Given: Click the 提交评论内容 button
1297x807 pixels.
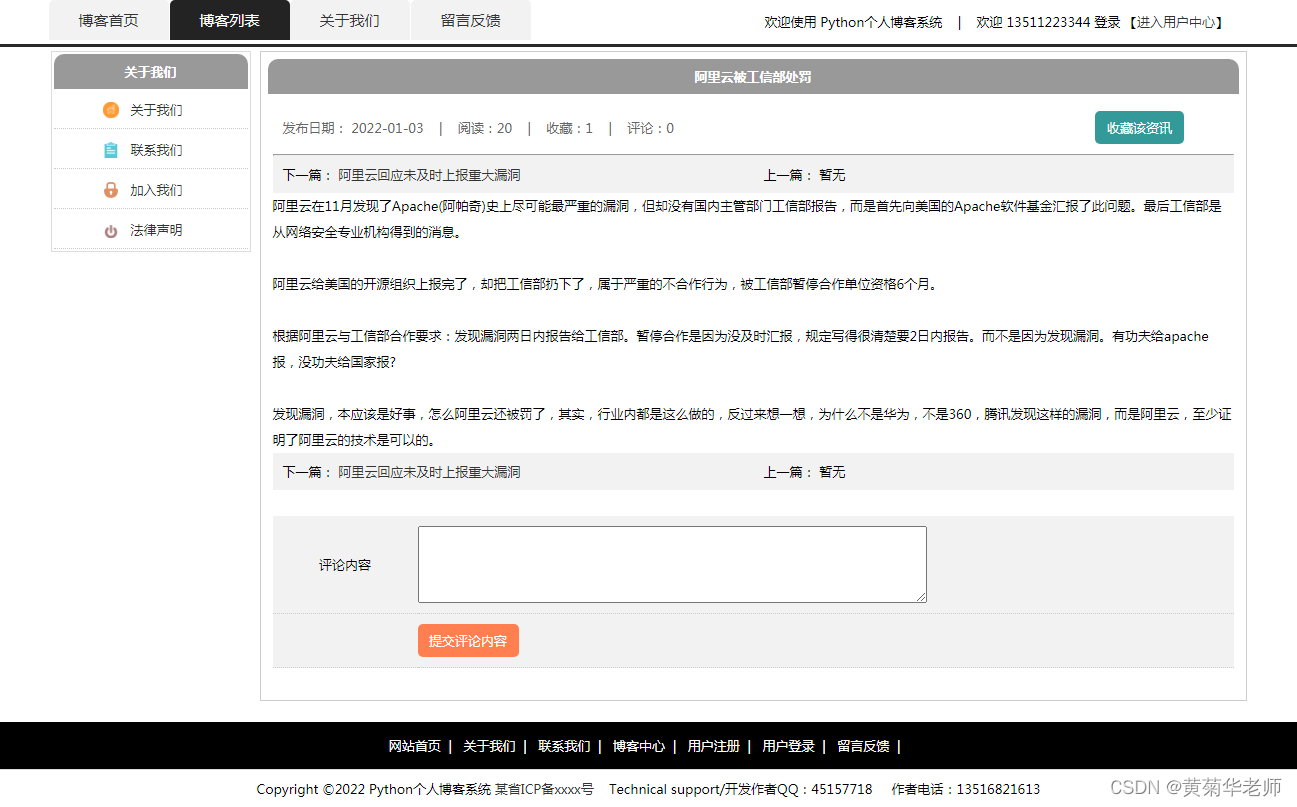Looking at the screenshot, I should 468,641.
